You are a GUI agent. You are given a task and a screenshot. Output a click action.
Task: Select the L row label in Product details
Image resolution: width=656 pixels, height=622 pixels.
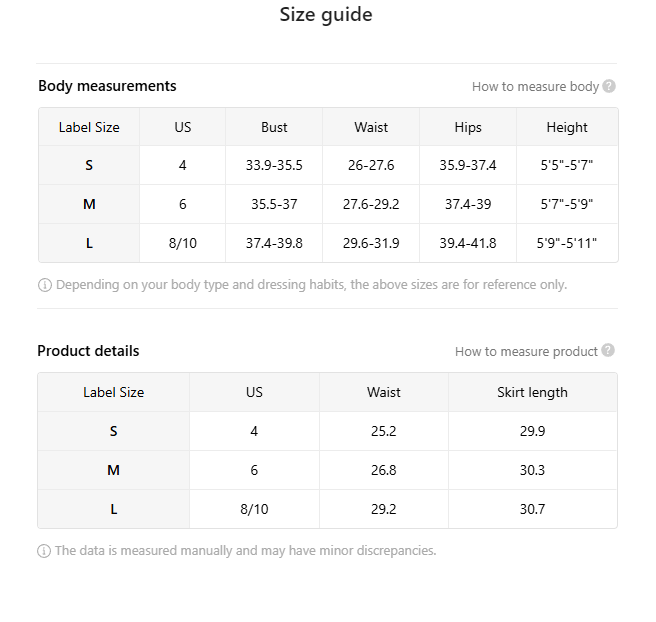point(113,509)
